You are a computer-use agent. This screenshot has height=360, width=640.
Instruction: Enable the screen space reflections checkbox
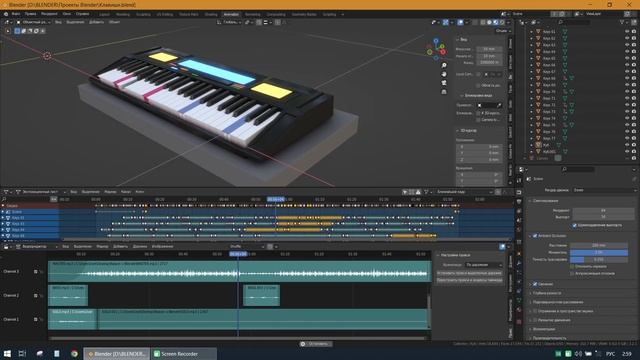click(535, 311)
